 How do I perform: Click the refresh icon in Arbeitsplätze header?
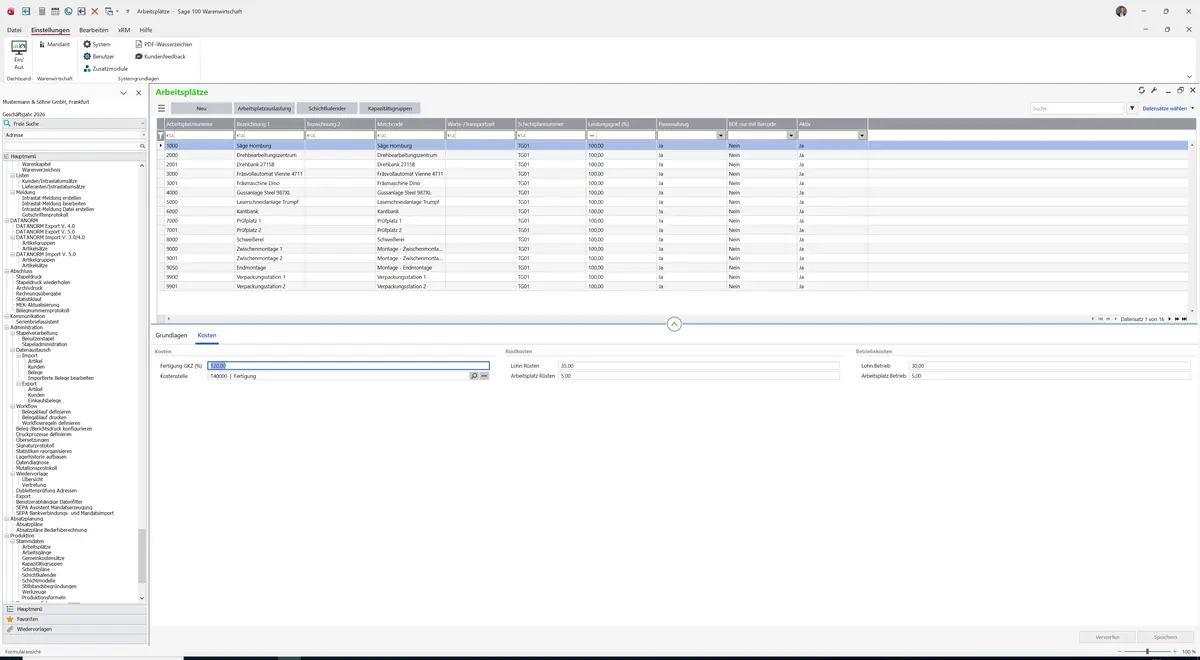click(x=1141, y=90)
